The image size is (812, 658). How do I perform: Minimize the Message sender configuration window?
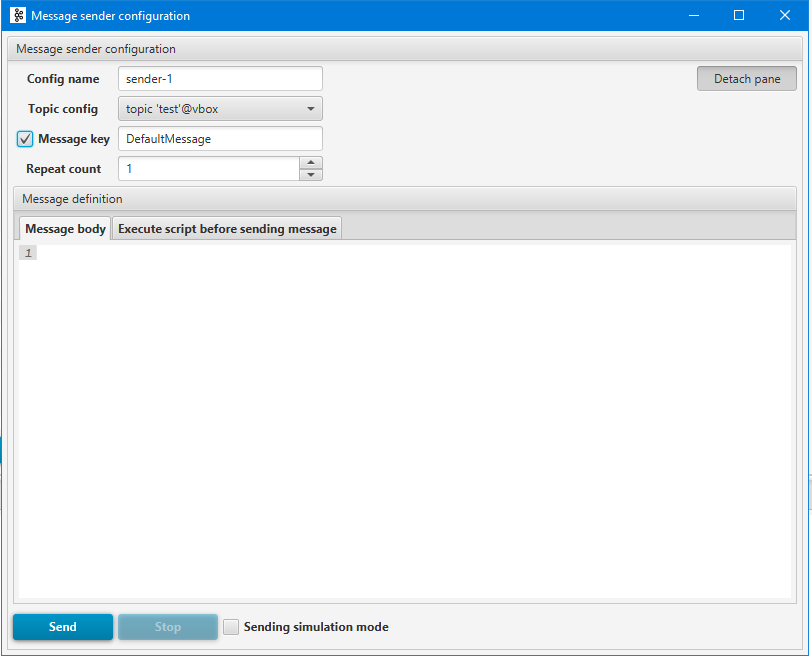tap(694, 16)
